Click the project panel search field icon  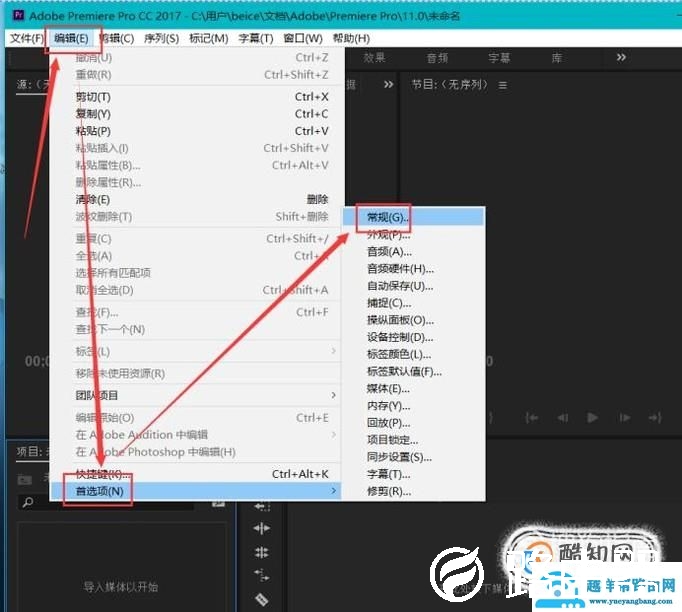click(x=28, y=502)
